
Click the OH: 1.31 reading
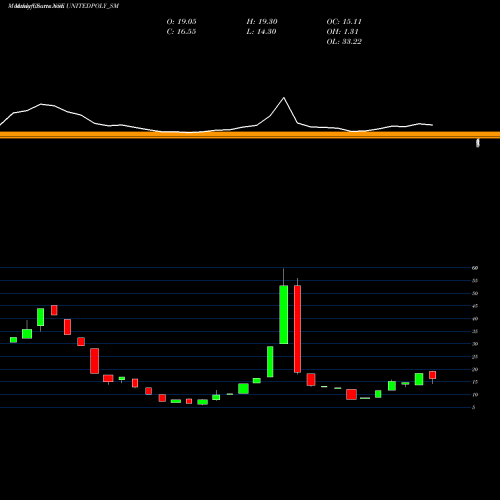pos(342,32)
